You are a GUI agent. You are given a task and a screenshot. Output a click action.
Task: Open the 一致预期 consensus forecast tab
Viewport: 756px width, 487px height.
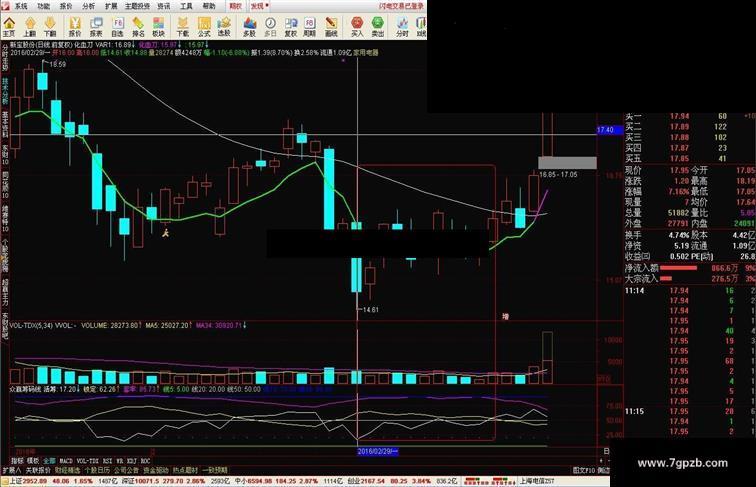tap(215, 470)
